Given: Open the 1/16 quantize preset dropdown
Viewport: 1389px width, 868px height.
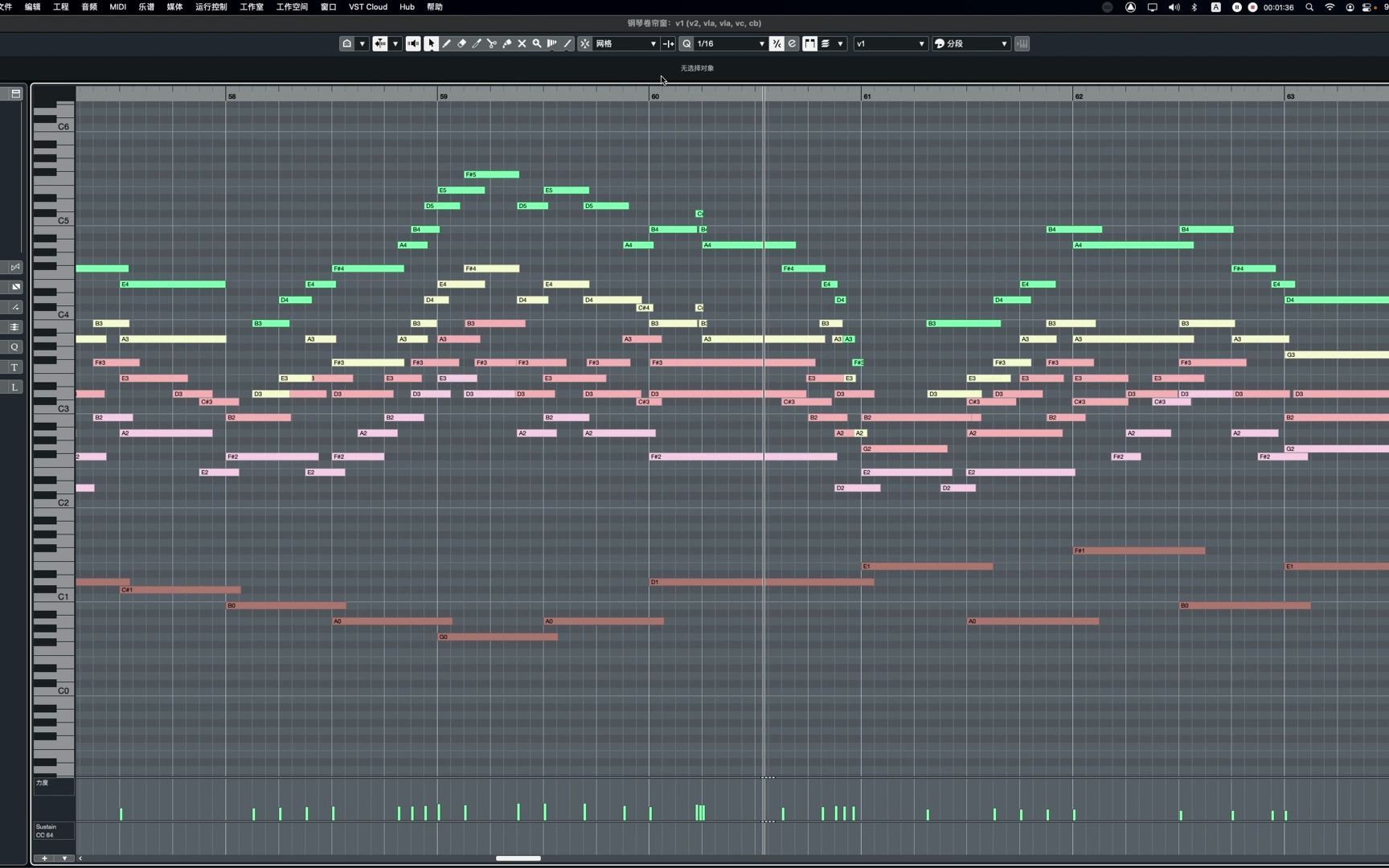Looking at the screenshot, I should click(730, 43).
